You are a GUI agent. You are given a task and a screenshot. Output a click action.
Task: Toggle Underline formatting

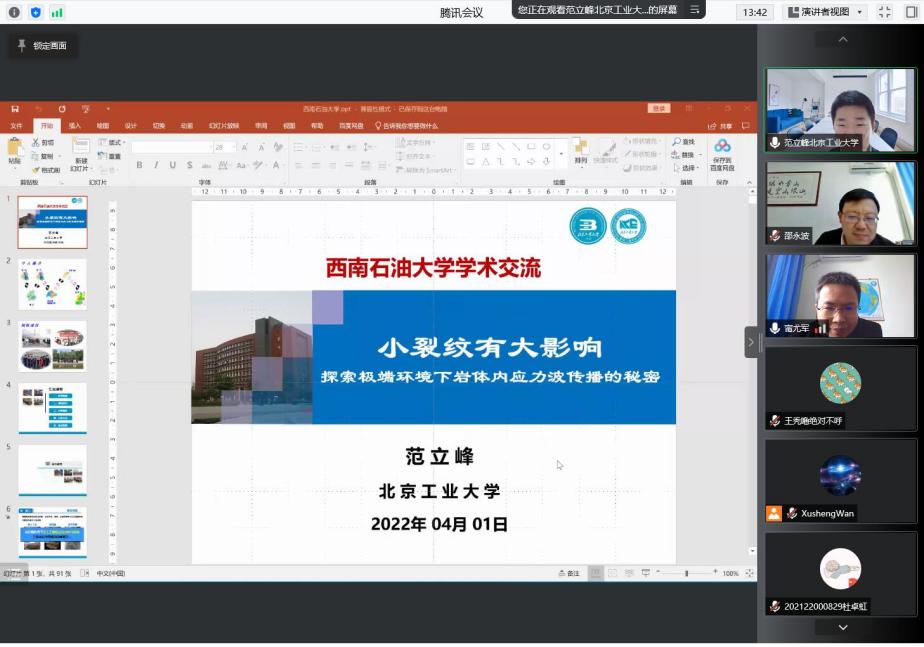click(x=173, y=165)
